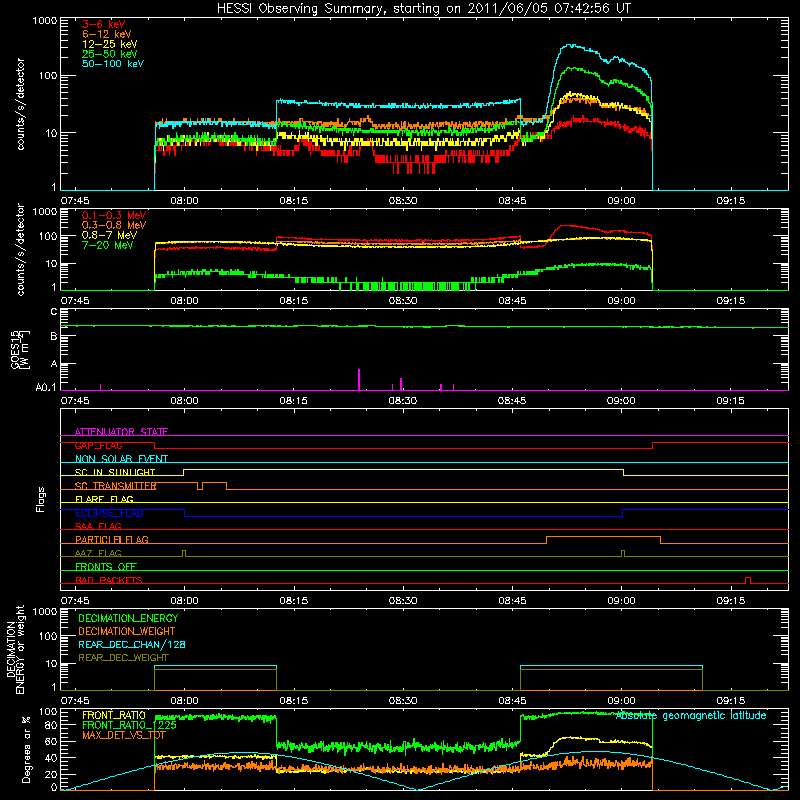Choose the blue ECLIPSE_FLAG label
The width and height of the screenshot is (800, 800).
point(109,513)
